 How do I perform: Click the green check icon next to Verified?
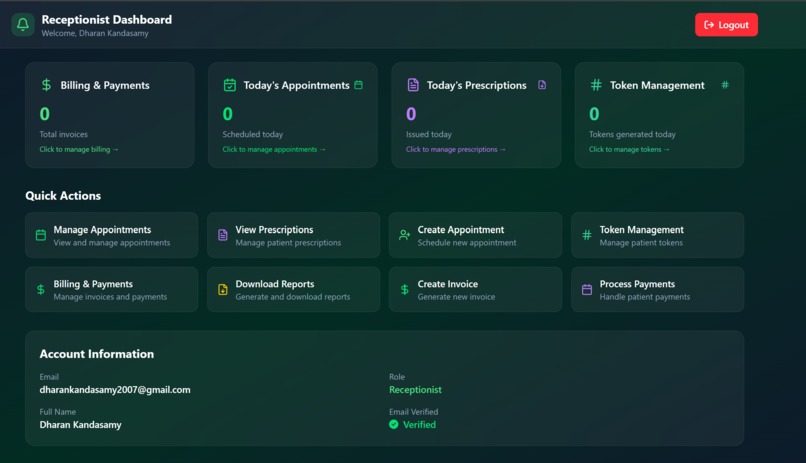(394, 424)
